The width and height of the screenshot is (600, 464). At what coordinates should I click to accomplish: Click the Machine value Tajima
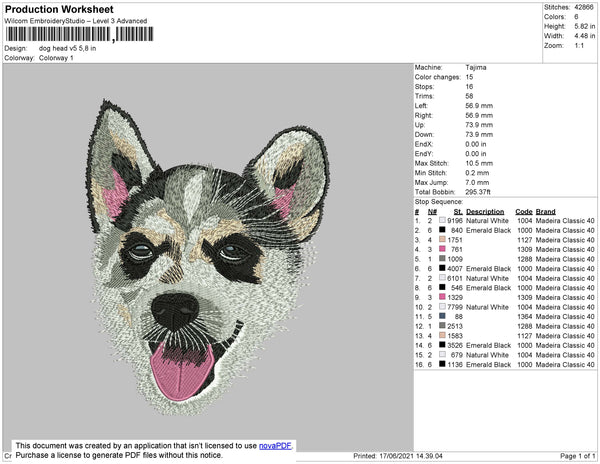[x=477, y=67]
